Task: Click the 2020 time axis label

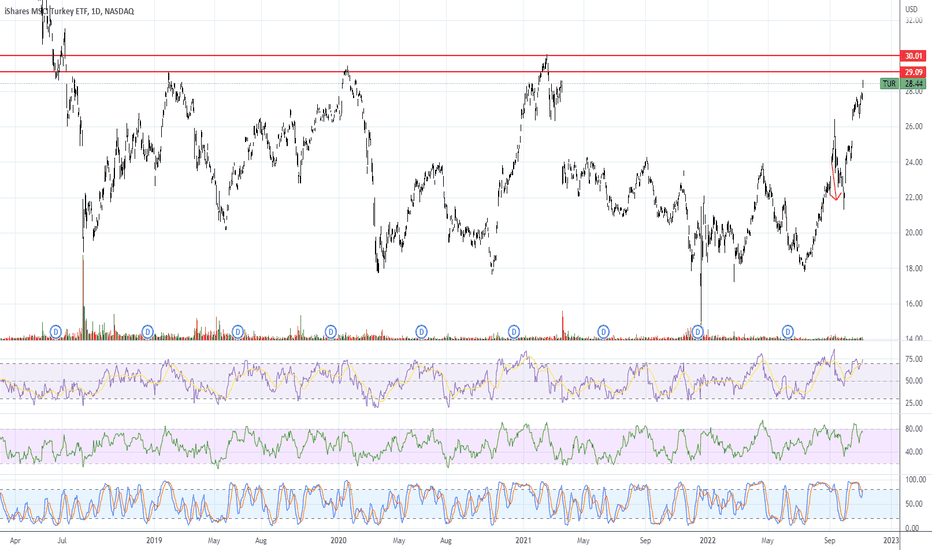Action: (x=338, y=540)
